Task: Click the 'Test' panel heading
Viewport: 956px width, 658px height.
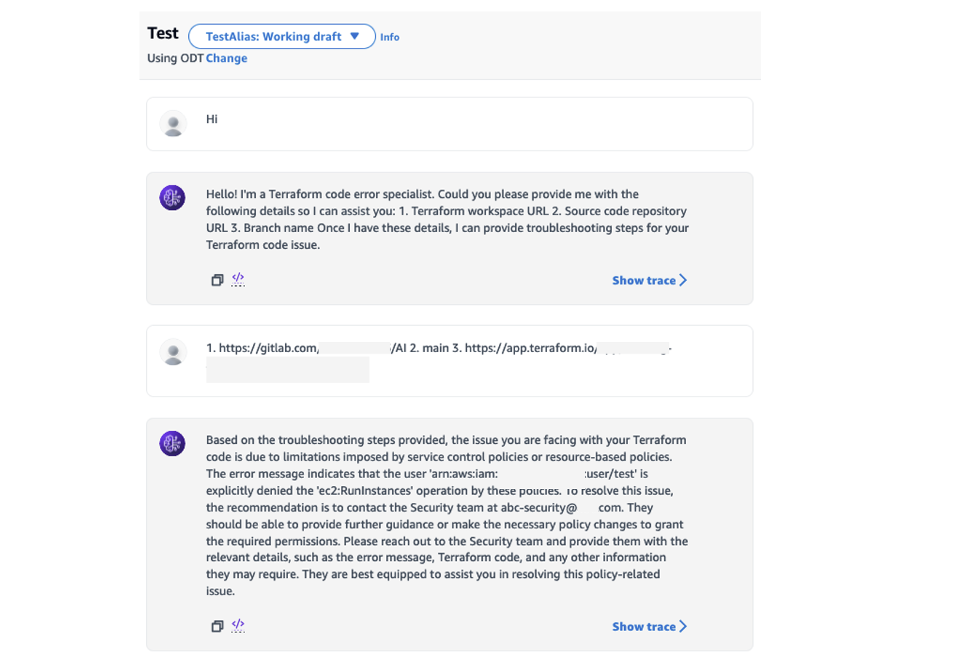Action: click(163, 33)
